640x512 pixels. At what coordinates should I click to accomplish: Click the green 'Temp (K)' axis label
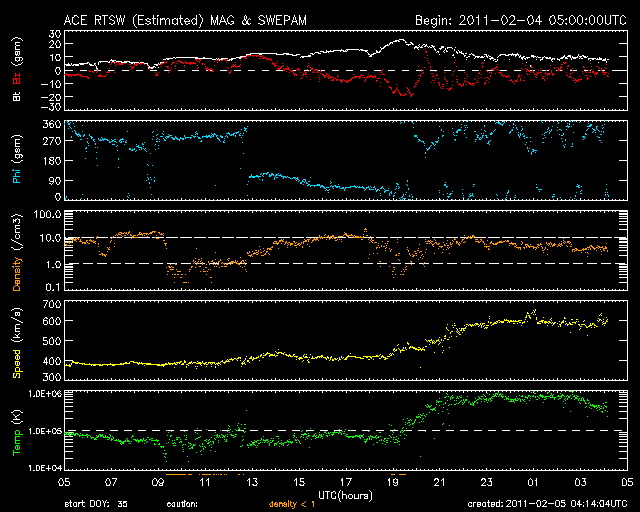pos(17,432)
